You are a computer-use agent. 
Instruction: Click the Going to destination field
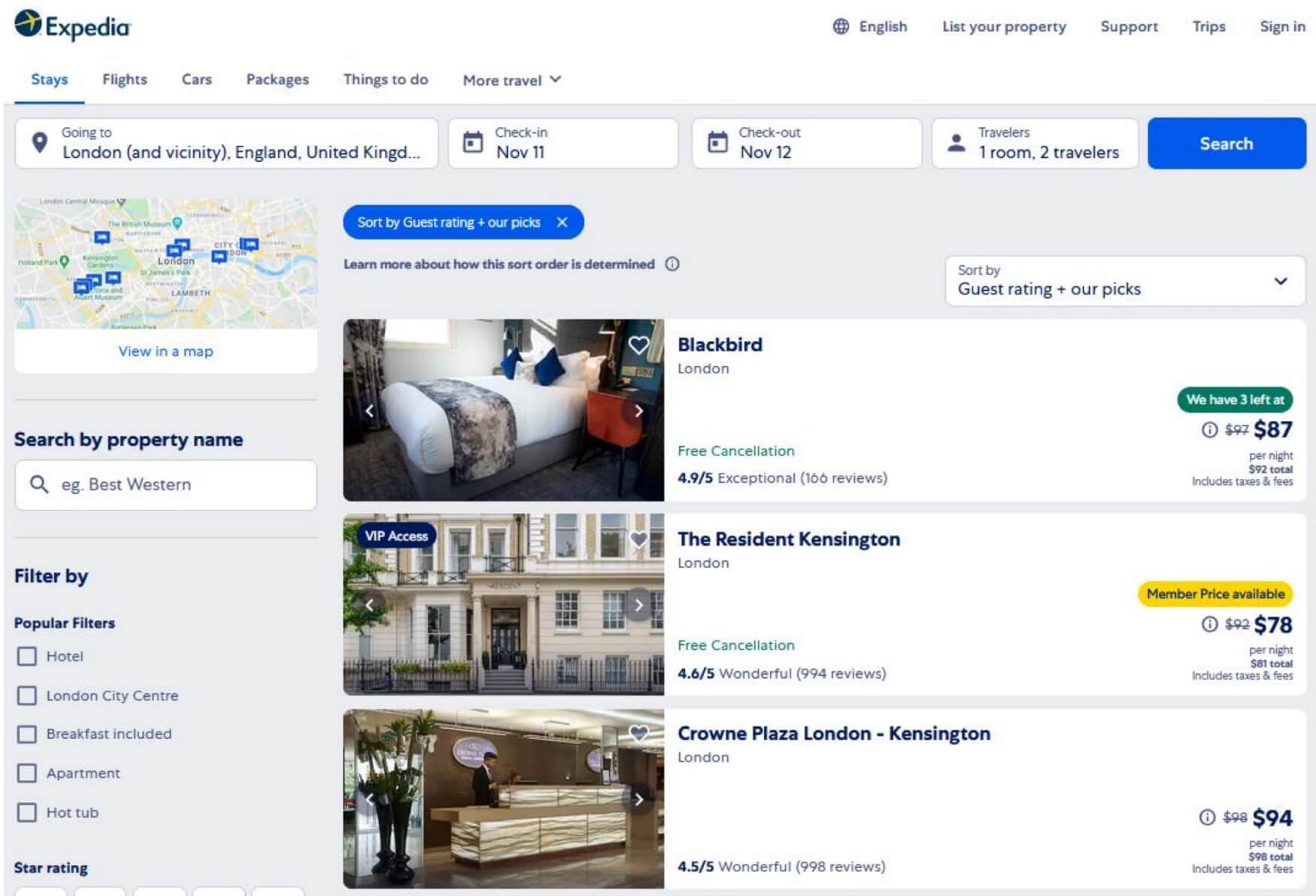pyautogui.click(x=226, y=143)
